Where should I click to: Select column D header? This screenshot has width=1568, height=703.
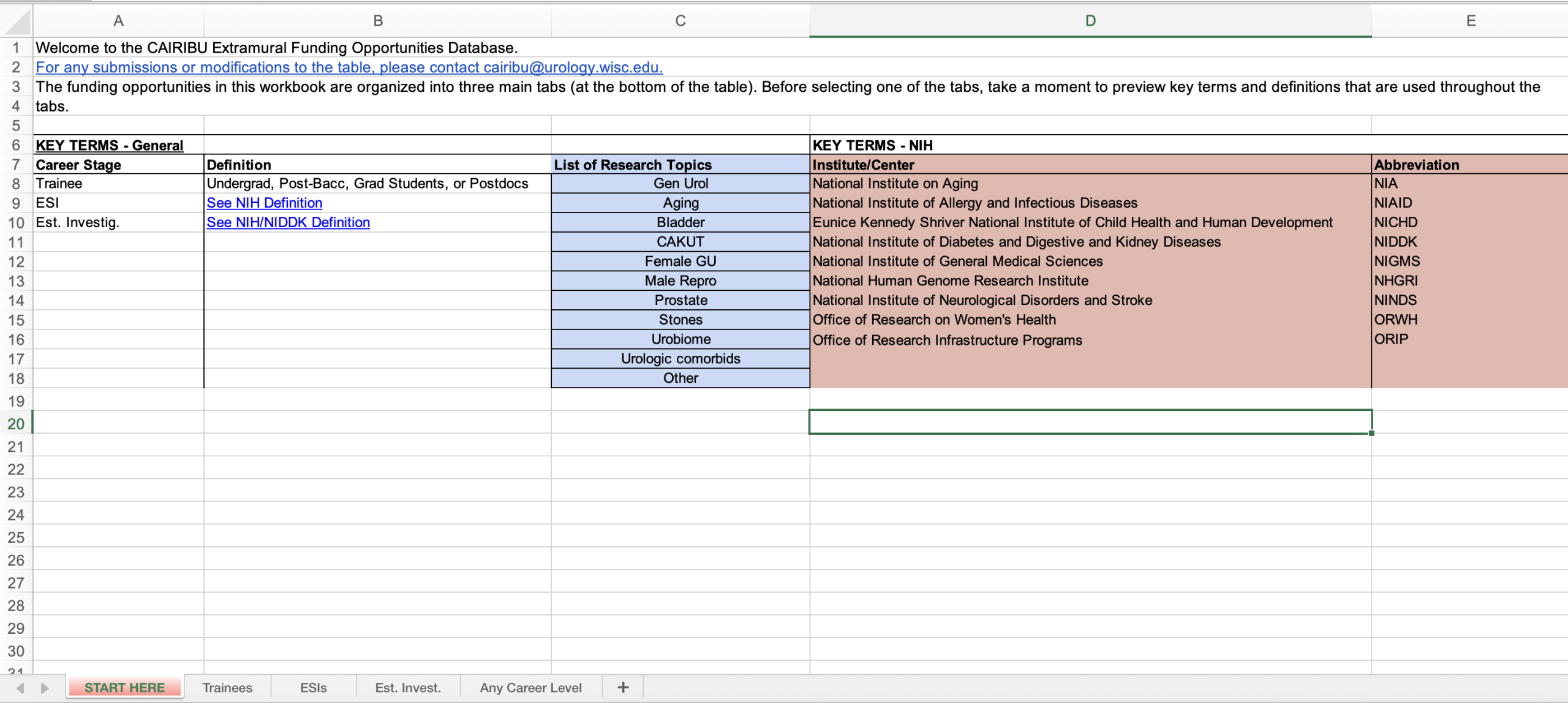pos(1090,21)
